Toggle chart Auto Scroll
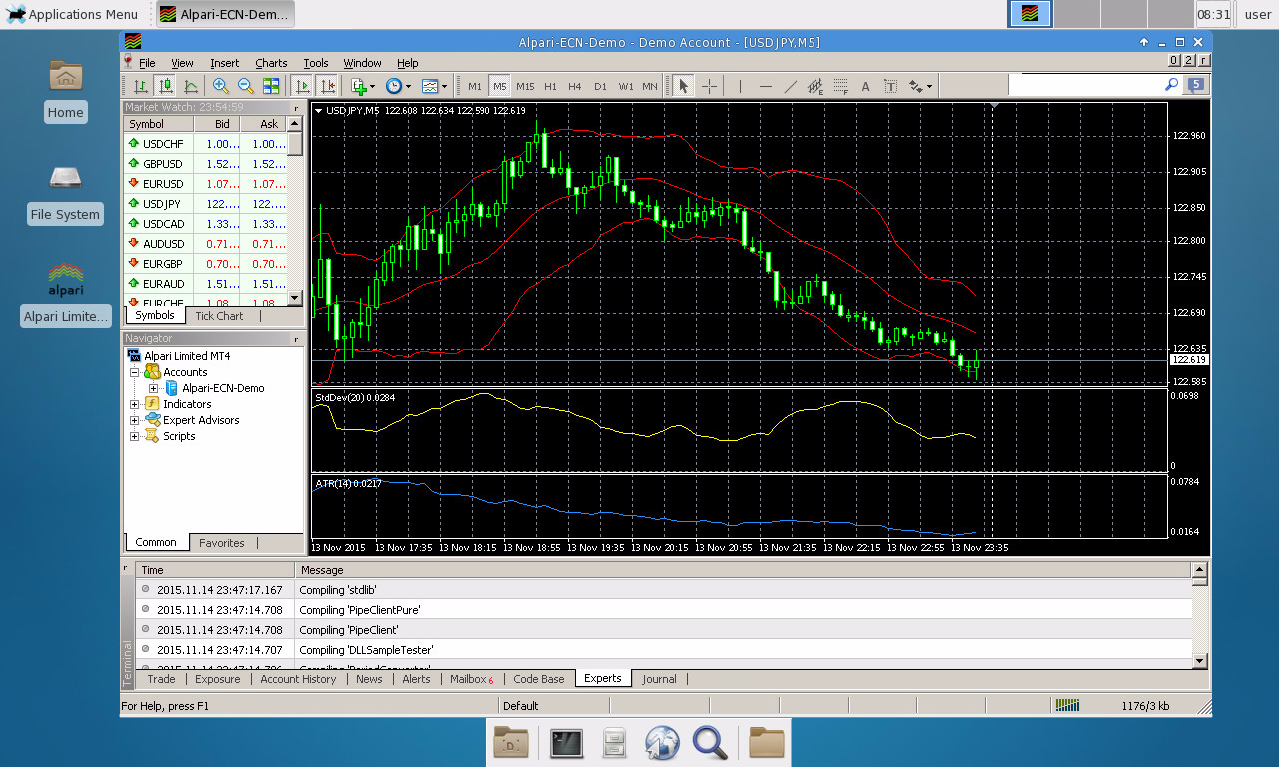 [302, 86]
